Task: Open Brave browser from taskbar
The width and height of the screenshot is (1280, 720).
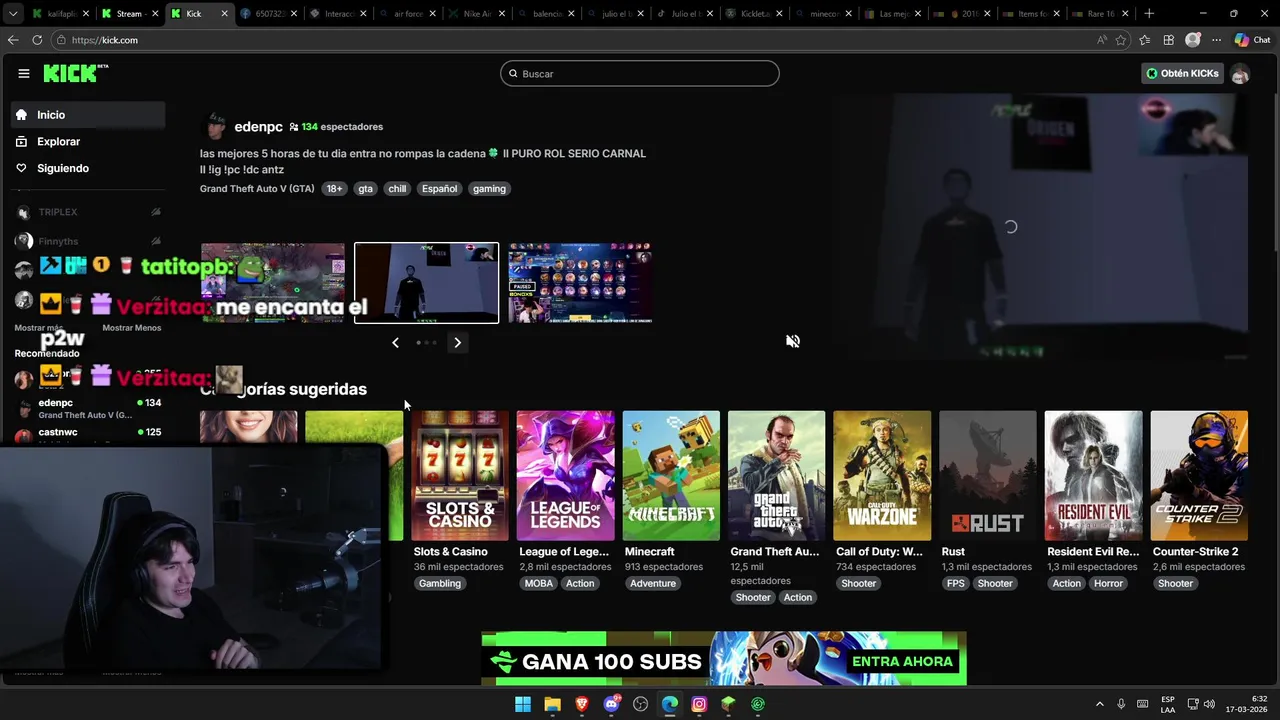Action: (582, 704)
